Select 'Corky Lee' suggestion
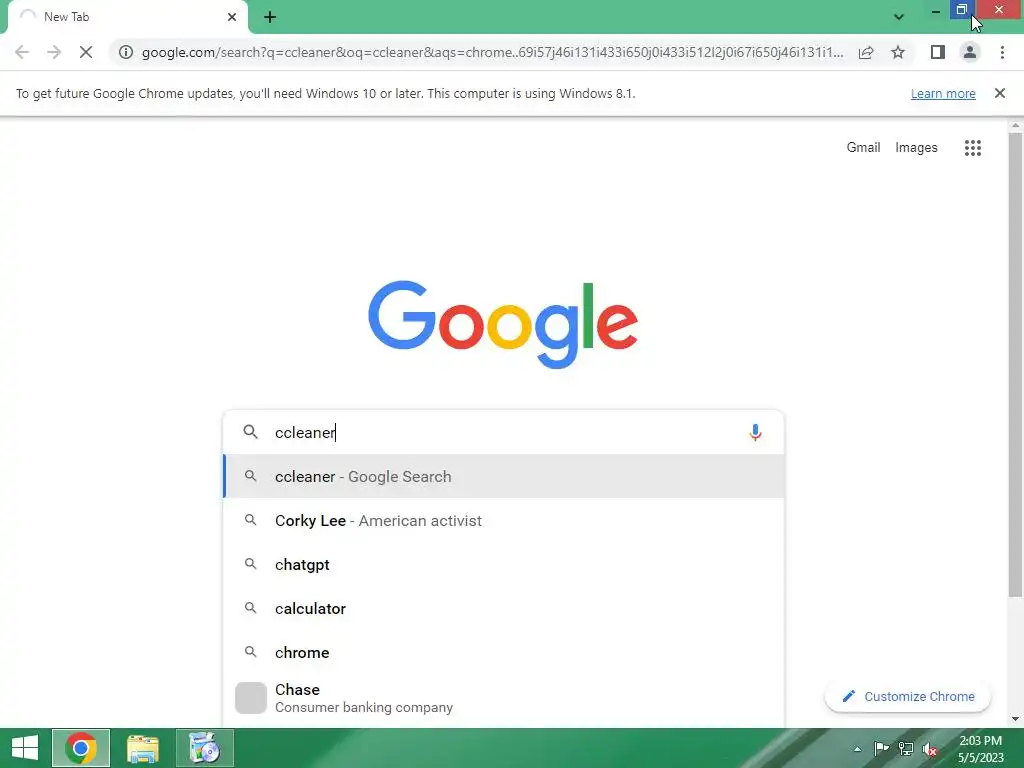 504,520
